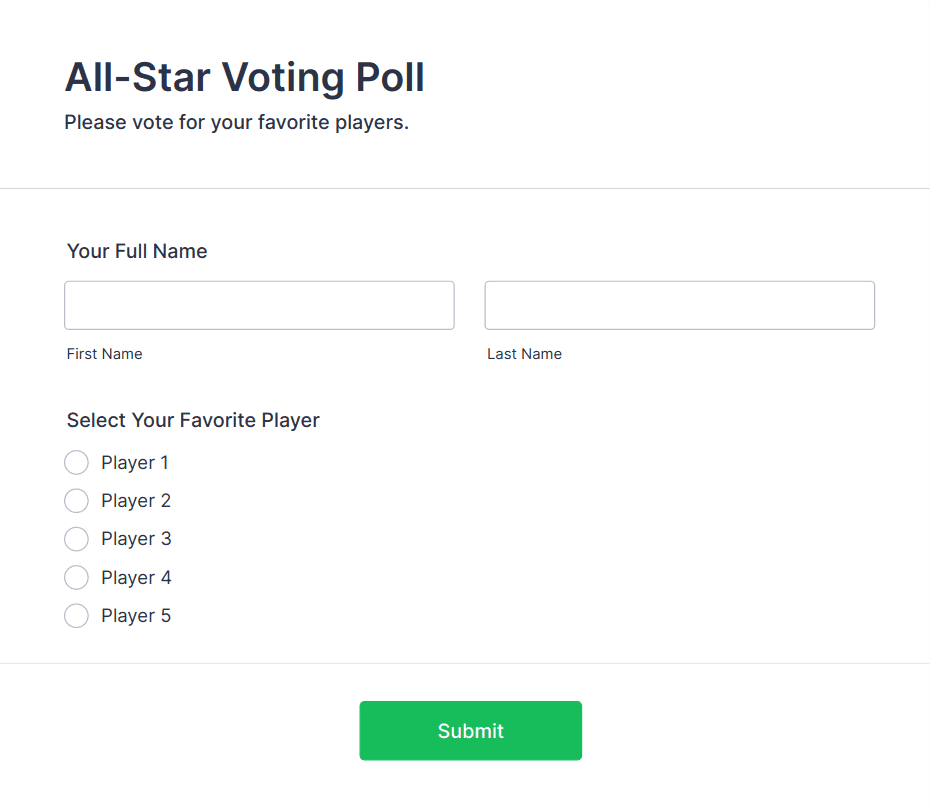The image size is (930, 810).
Task: Click the 'Select Your Favorite Player' question label
Action: click(x=193, y=420)
